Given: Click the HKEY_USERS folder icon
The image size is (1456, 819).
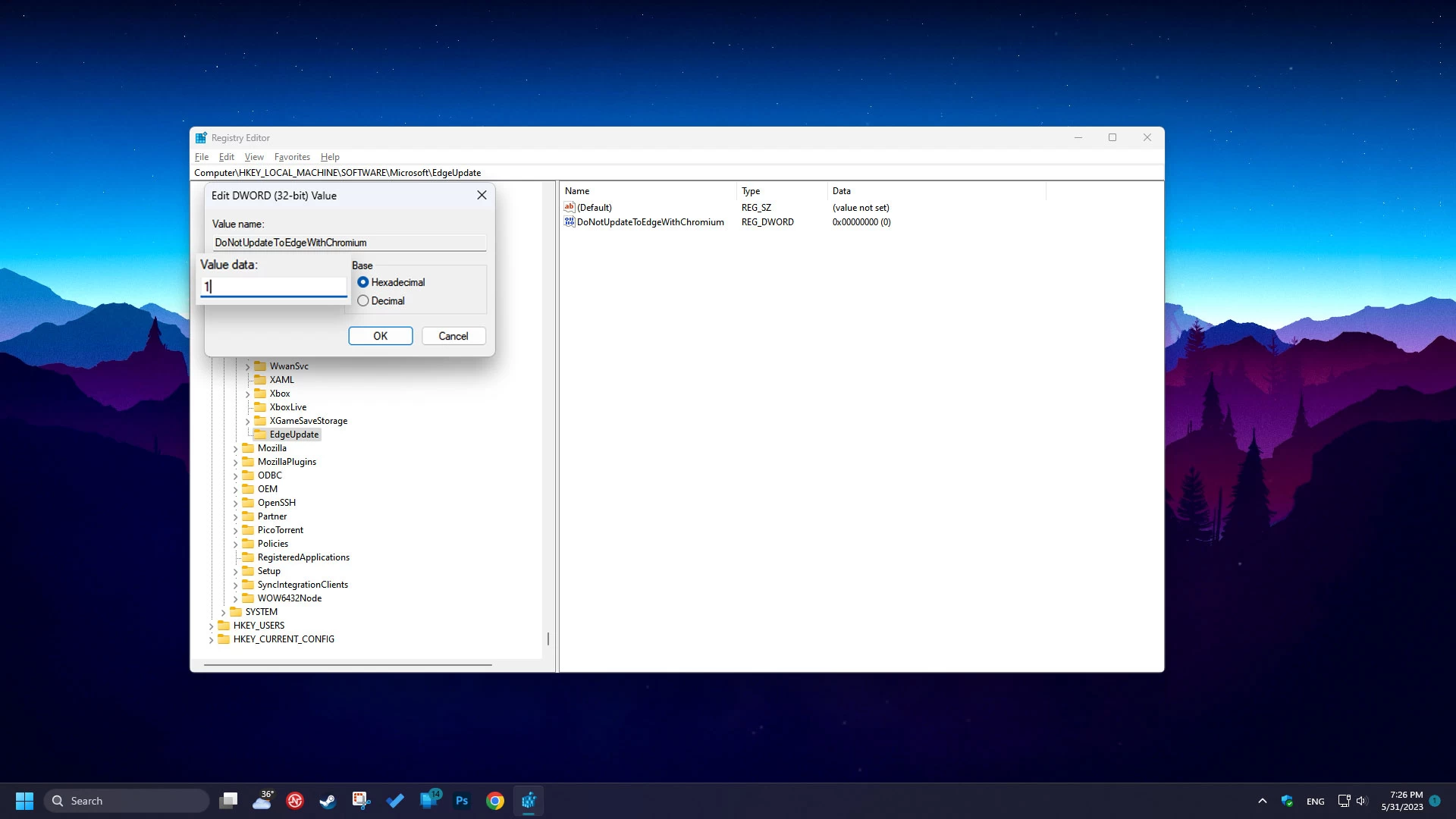Looking at the screenshot, I should click(224, 626).
